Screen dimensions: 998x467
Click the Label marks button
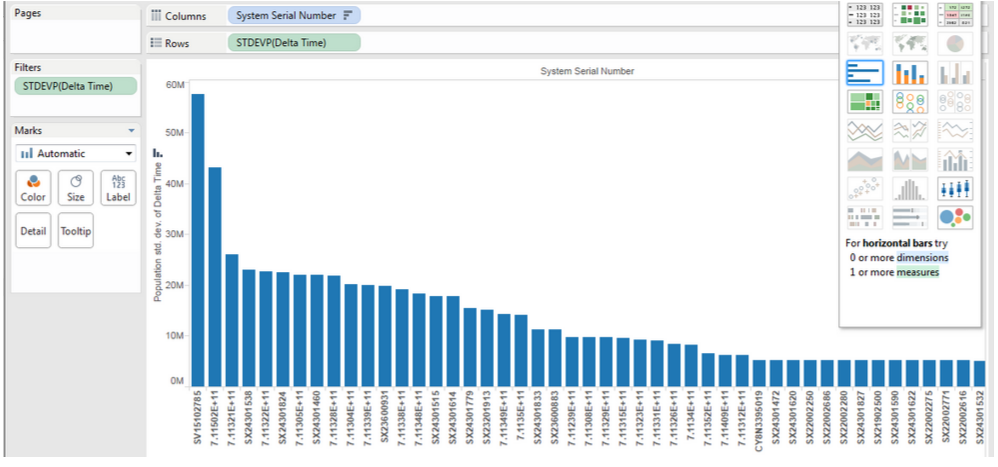pos(118,188)
